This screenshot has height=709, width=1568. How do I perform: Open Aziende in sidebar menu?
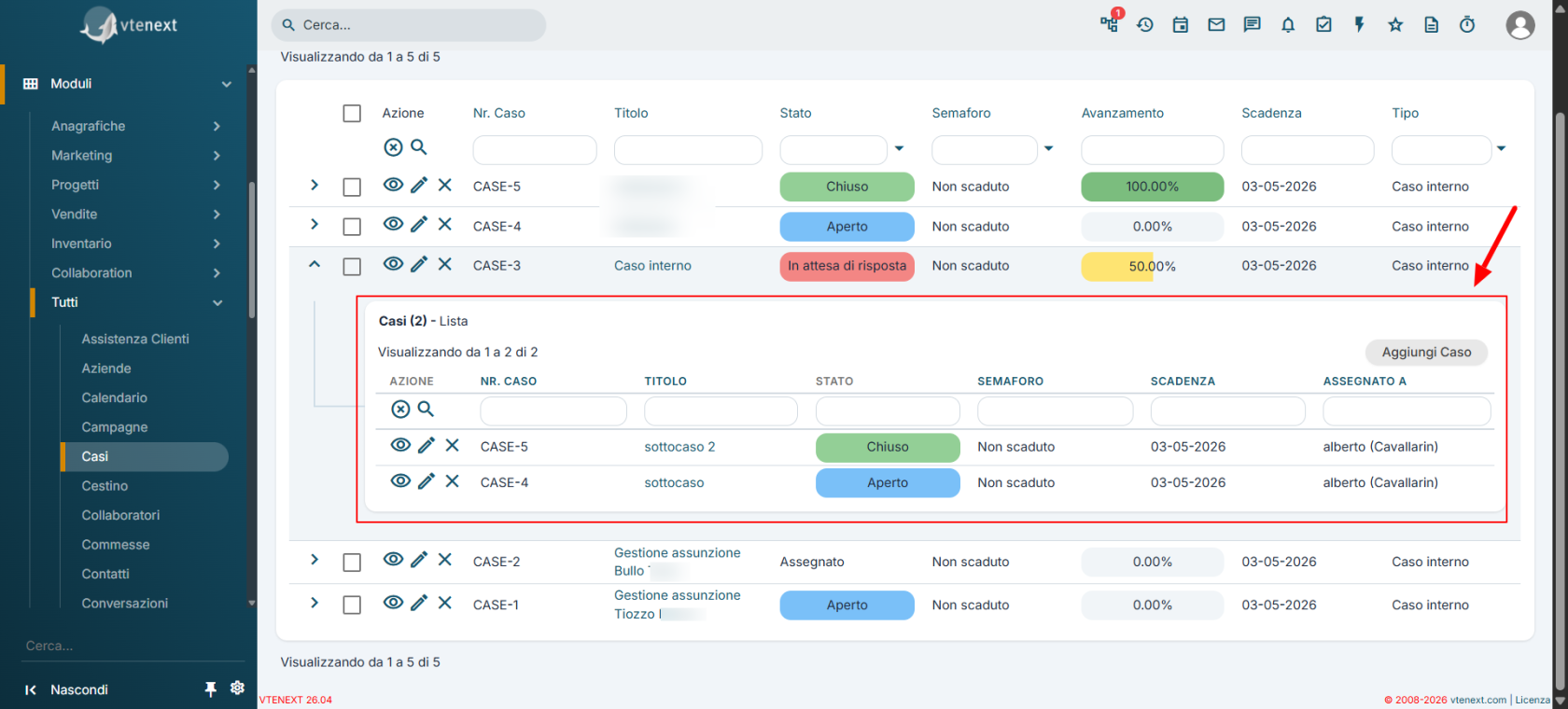106,368
